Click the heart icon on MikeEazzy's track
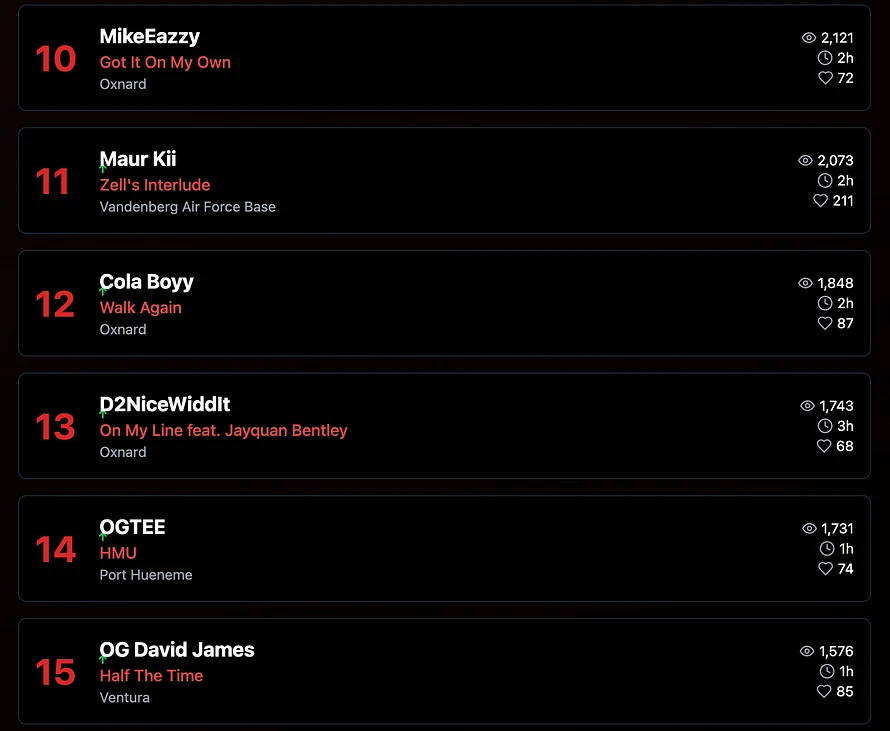 [x=825, y=78]
